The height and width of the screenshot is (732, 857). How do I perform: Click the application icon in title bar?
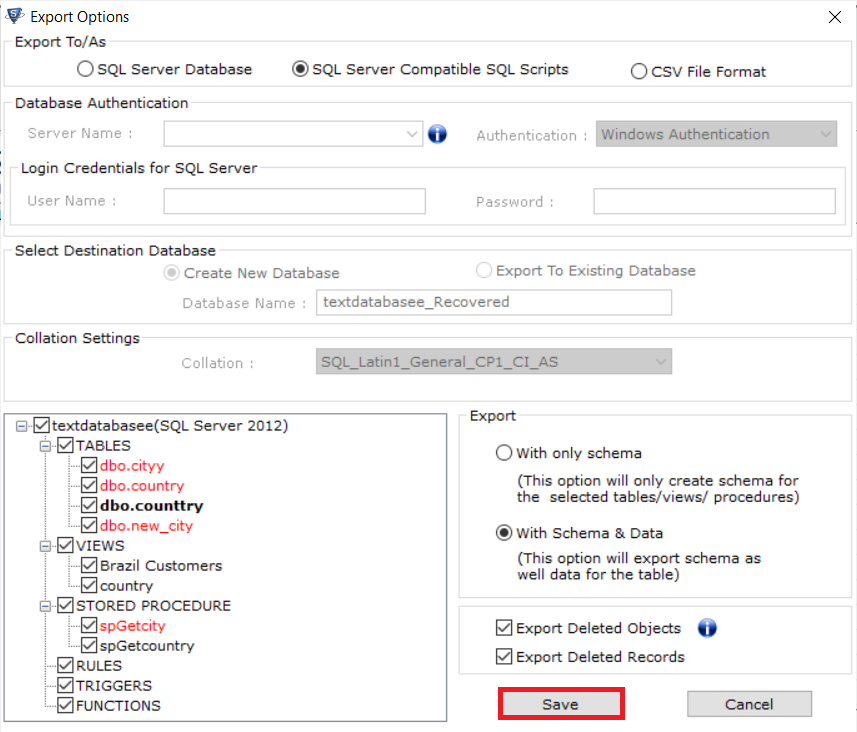(14, 16)
